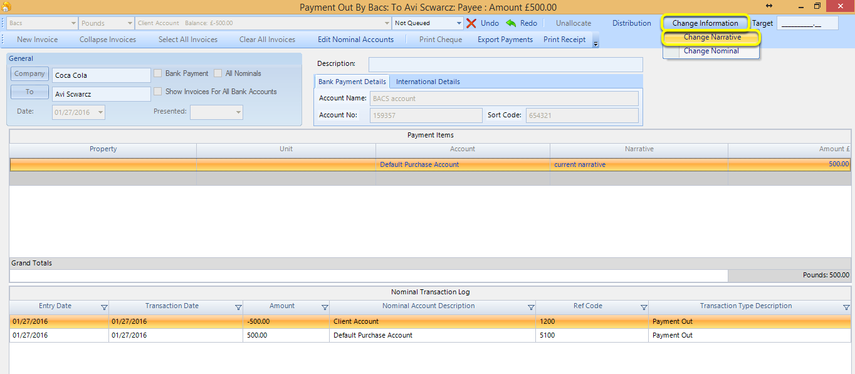
Task: Open the Pounds currency dropdown
Action: pos(129,23)
